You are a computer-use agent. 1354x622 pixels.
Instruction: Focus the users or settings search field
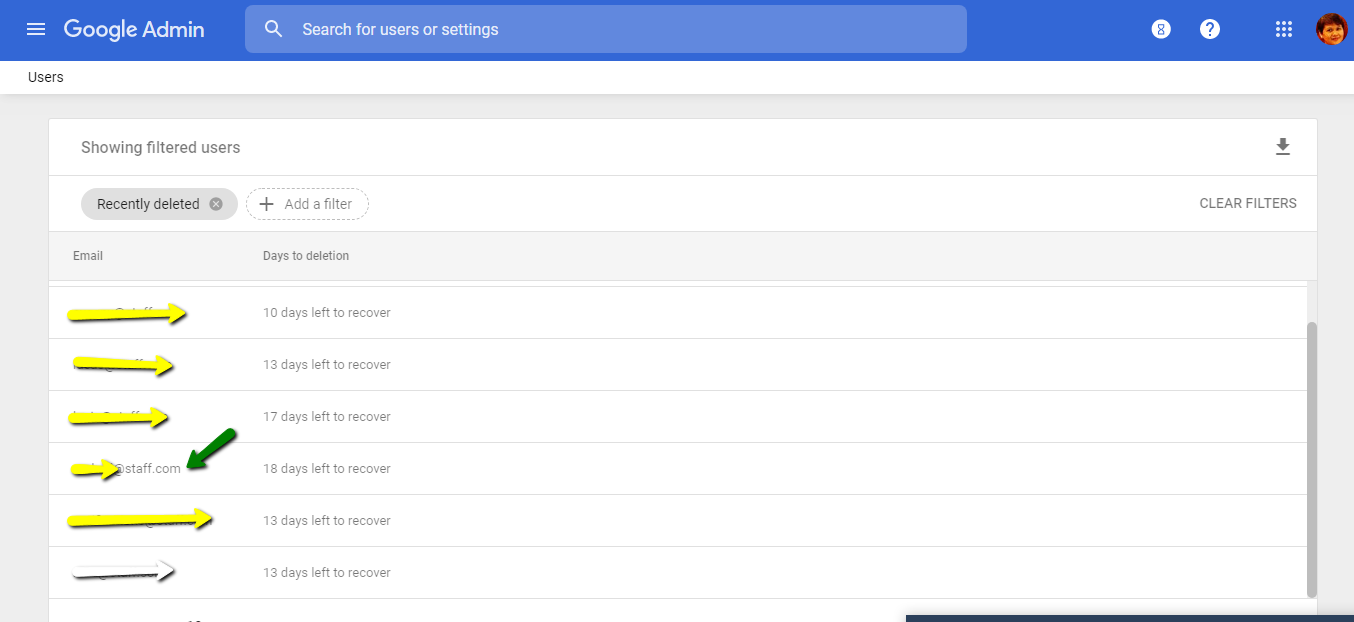coord(620,29)
